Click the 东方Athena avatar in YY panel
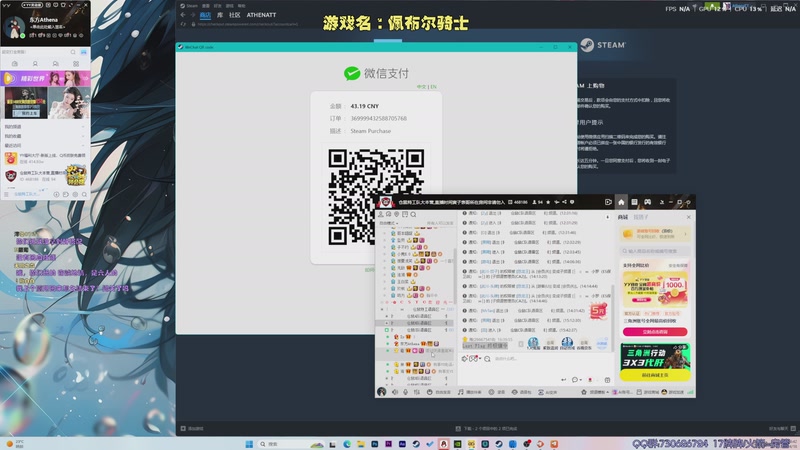Viewport: 800px width, 450px height. 15,27
